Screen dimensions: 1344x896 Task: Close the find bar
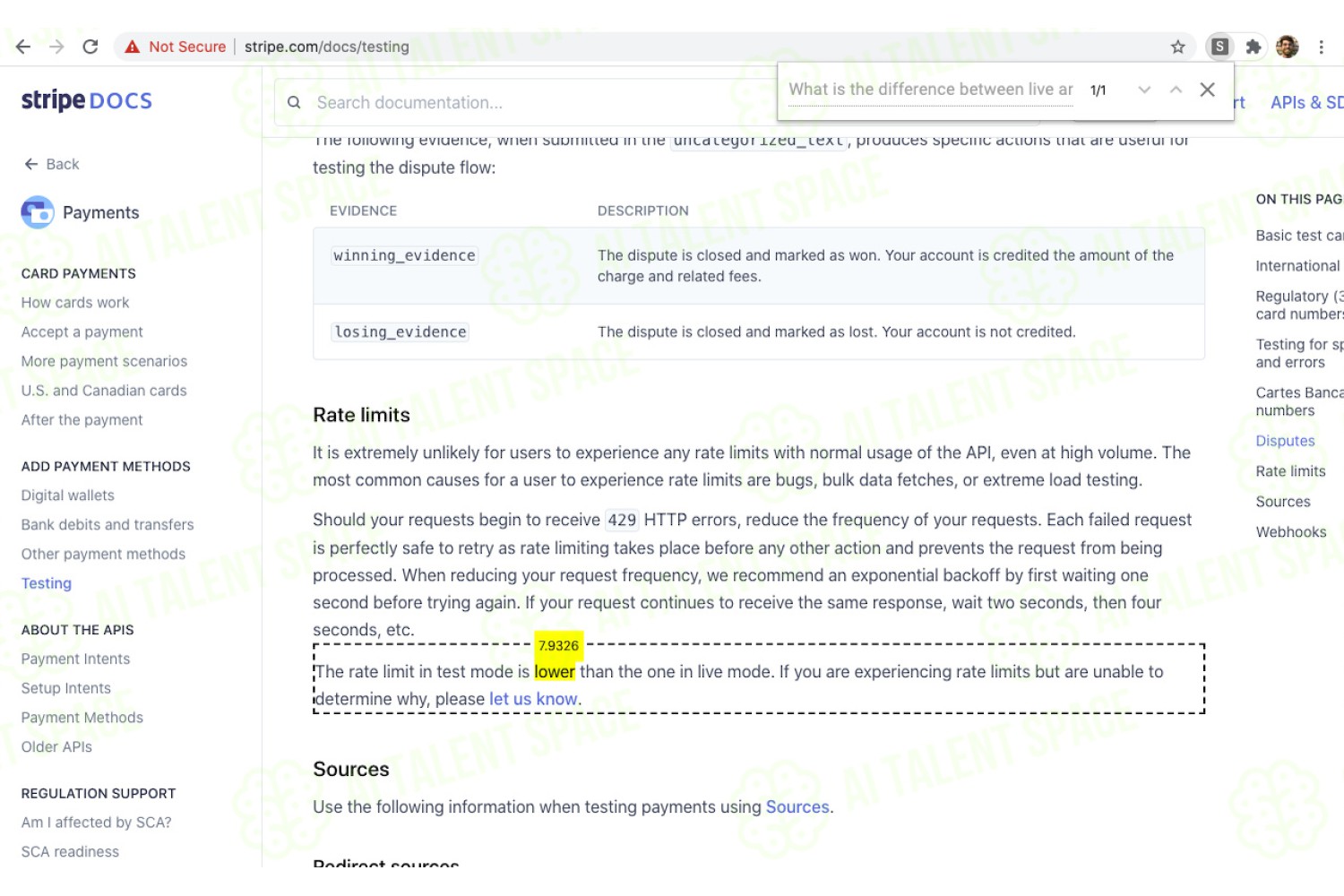1208,90
